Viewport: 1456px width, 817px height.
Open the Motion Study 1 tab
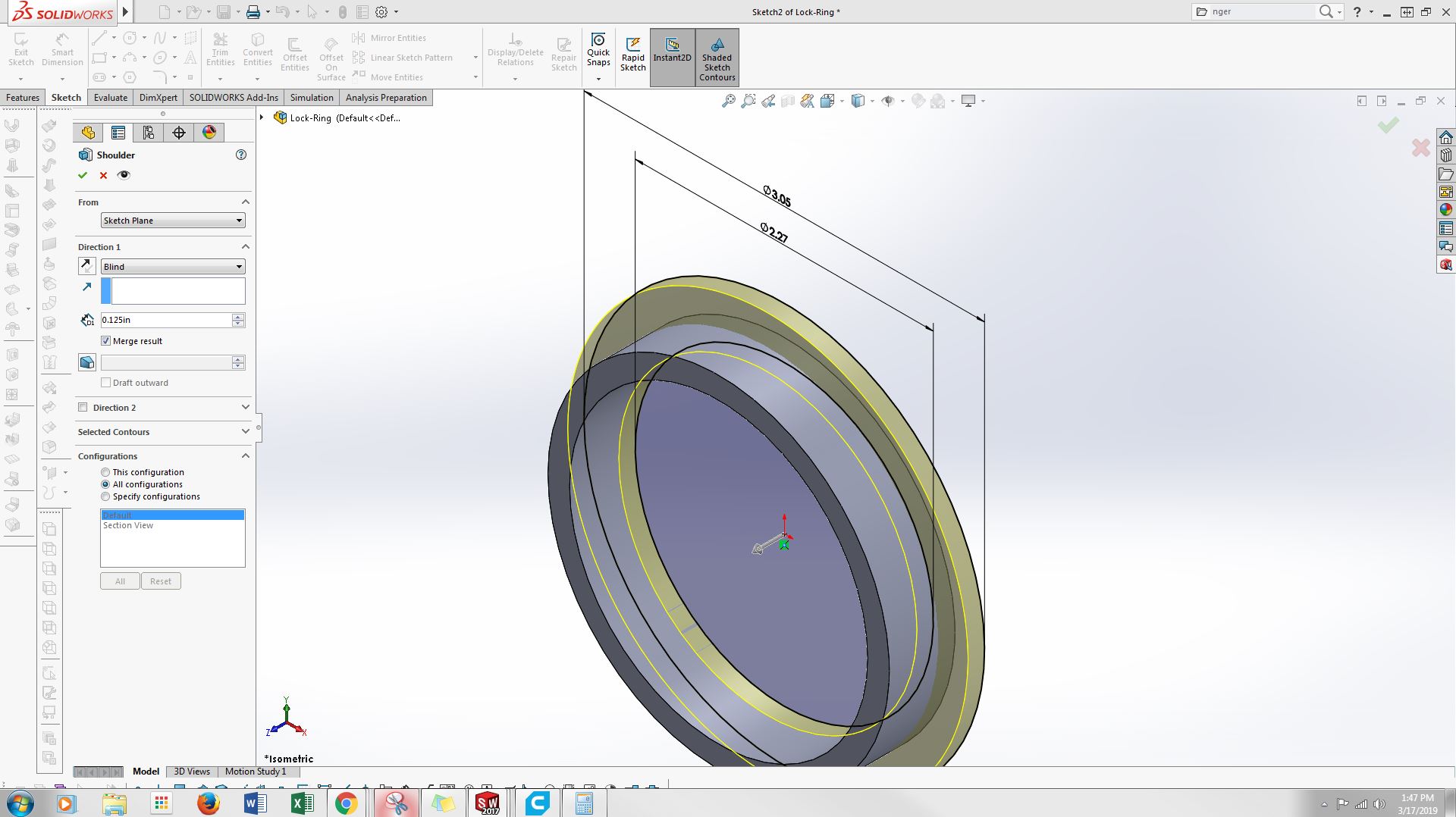pos(256,772)
